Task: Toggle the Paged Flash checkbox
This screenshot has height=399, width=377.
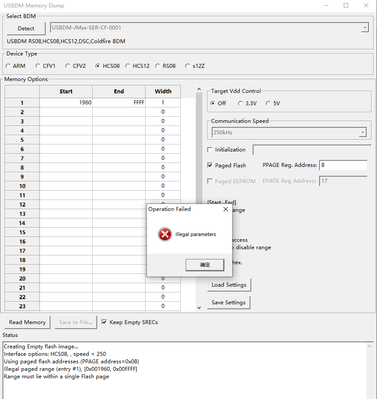Action: pos(210,165)
